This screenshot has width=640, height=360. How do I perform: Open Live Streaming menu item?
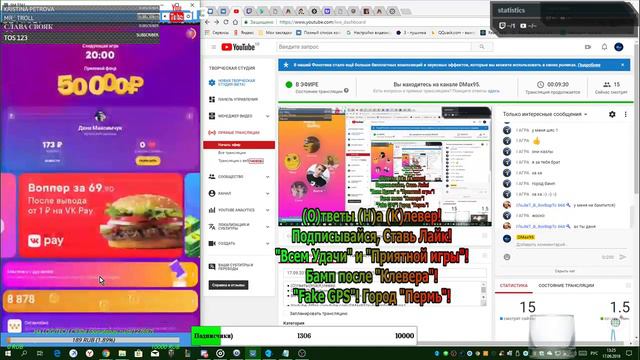[x=234, y=133]
